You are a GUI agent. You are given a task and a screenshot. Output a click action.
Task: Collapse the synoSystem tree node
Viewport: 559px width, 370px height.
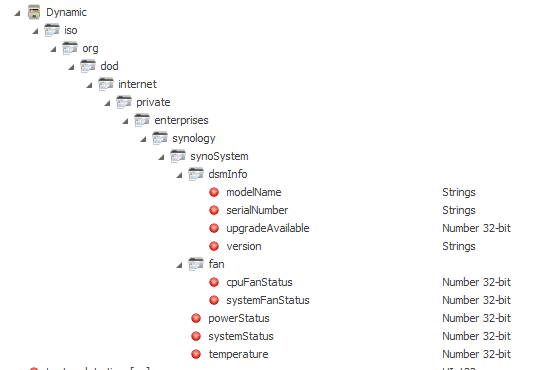161,158
